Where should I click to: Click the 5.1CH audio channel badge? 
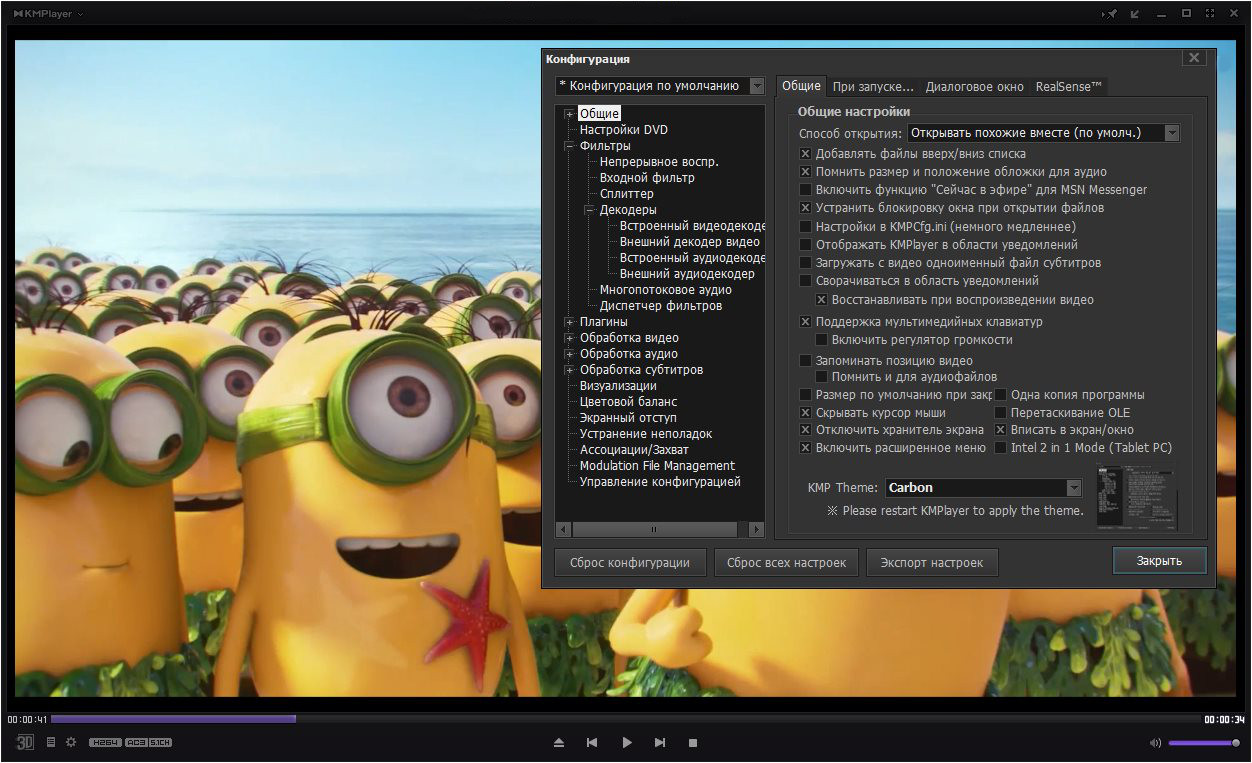pos(161,742)
